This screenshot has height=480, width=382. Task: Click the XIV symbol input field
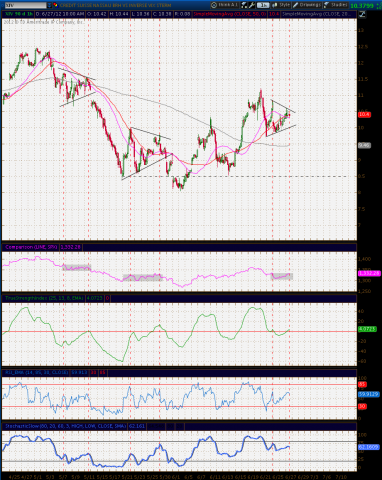coord(25,5)
